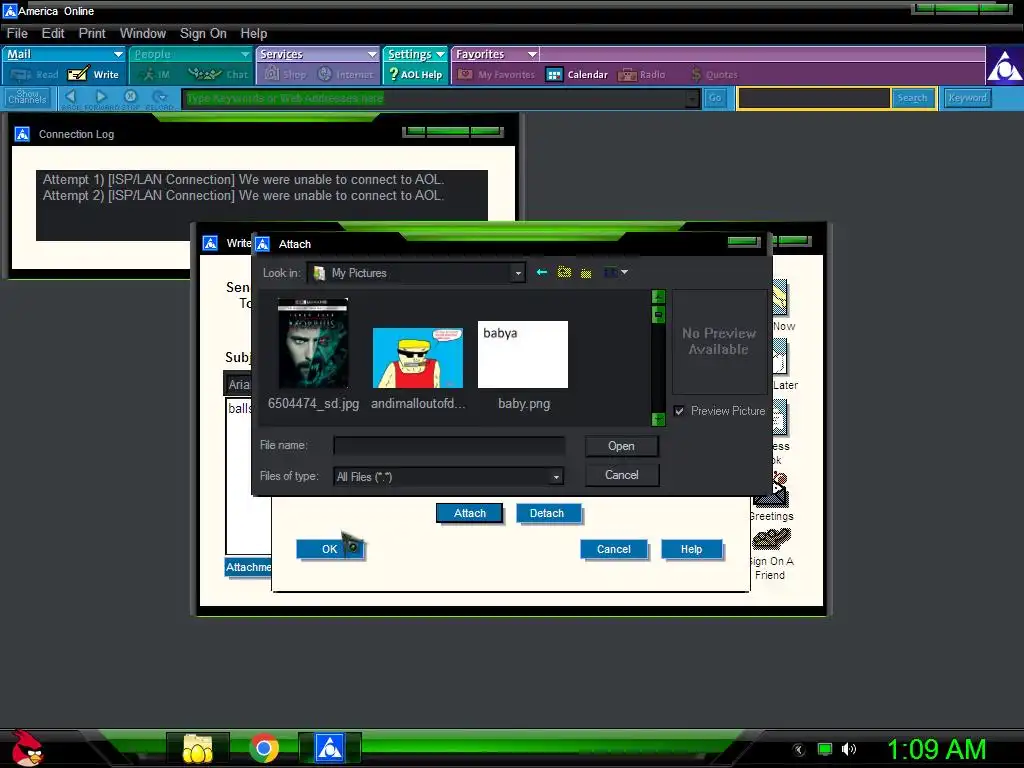
Task: Click the blue Detach button
Action: 547,513
